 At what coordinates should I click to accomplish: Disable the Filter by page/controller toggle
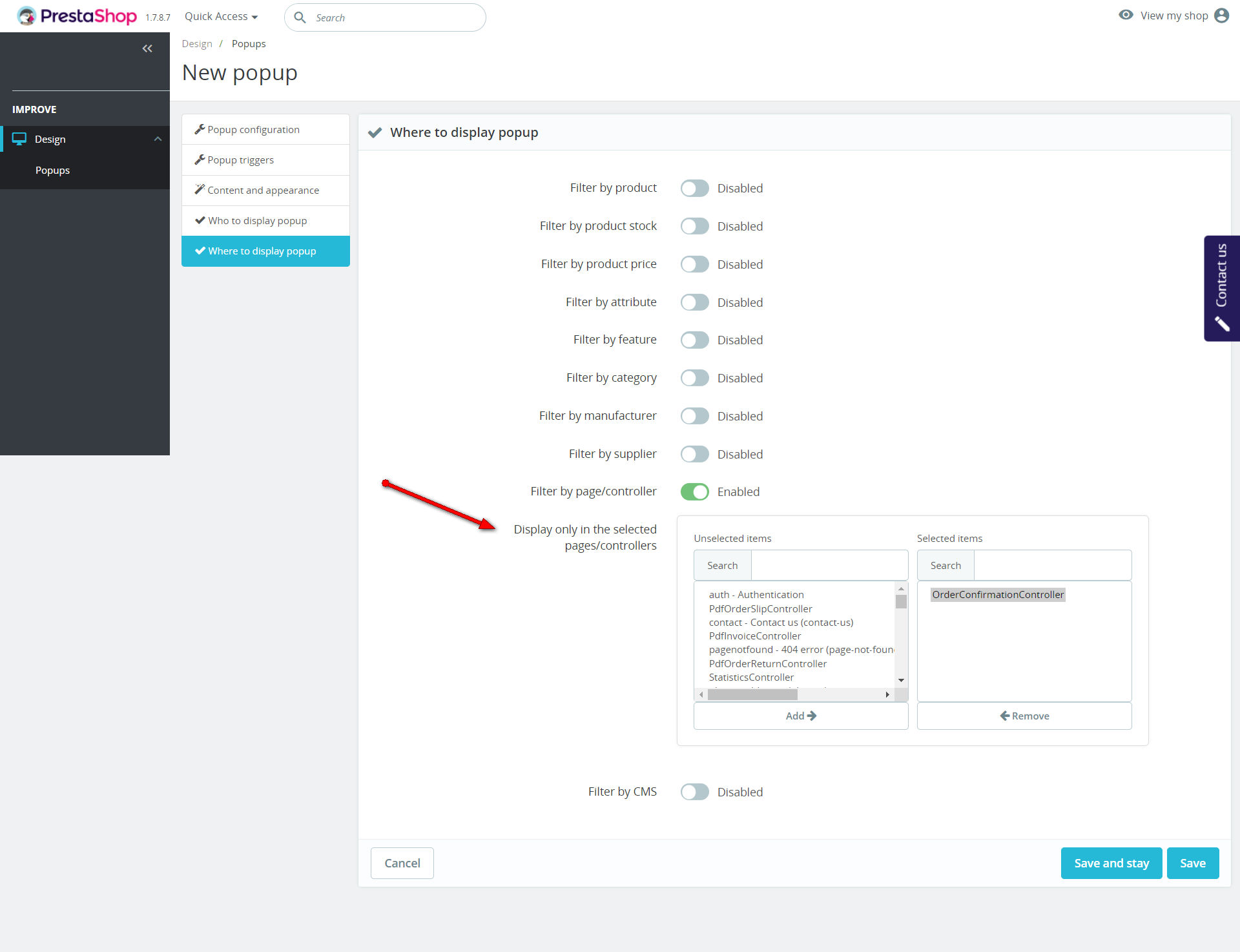tap(695, 492)
